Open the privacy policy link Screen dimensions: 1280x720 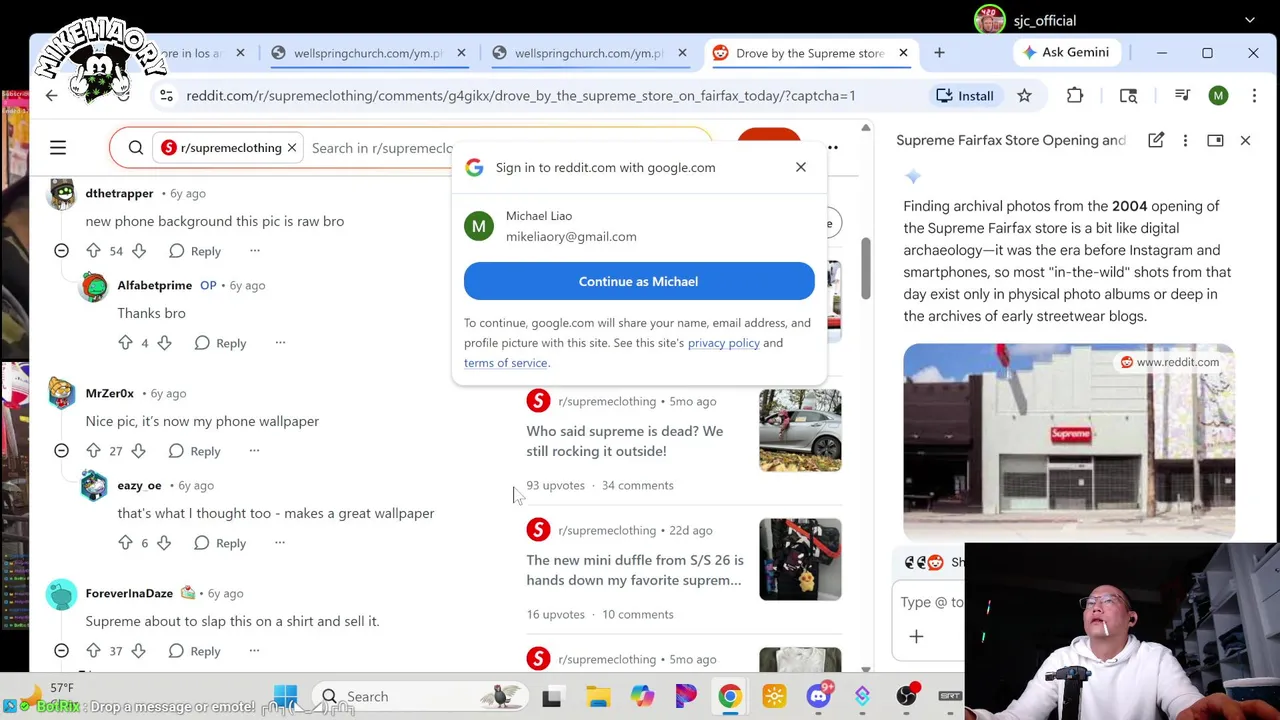pyautogui.click(x=723, y=343)
